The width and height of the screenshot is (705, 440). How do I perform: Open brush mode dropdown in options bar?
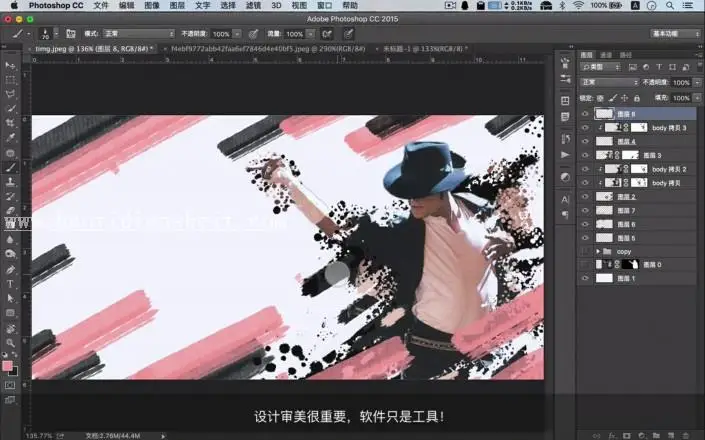[139, 34]
